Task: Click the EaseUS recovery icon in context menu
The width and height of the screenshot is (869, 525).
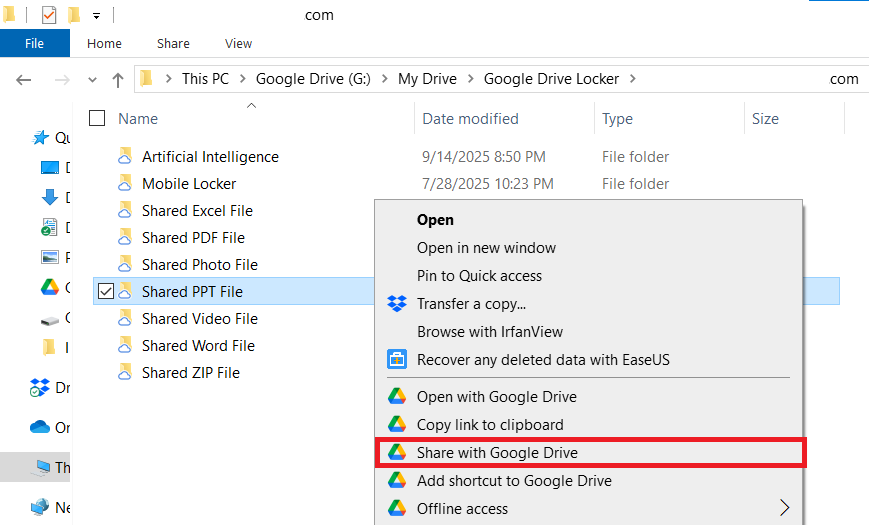Action: point(396,359)
